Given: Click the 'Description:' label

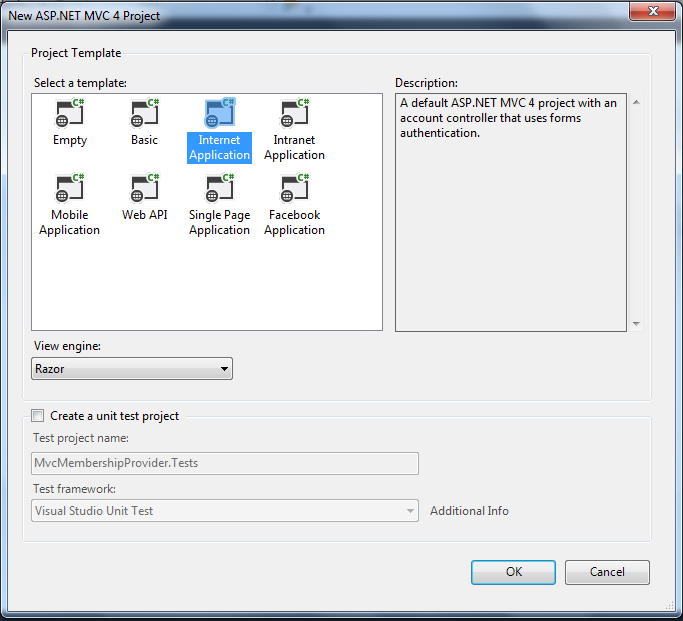Looking at the screenshot, I should [426, 83].
